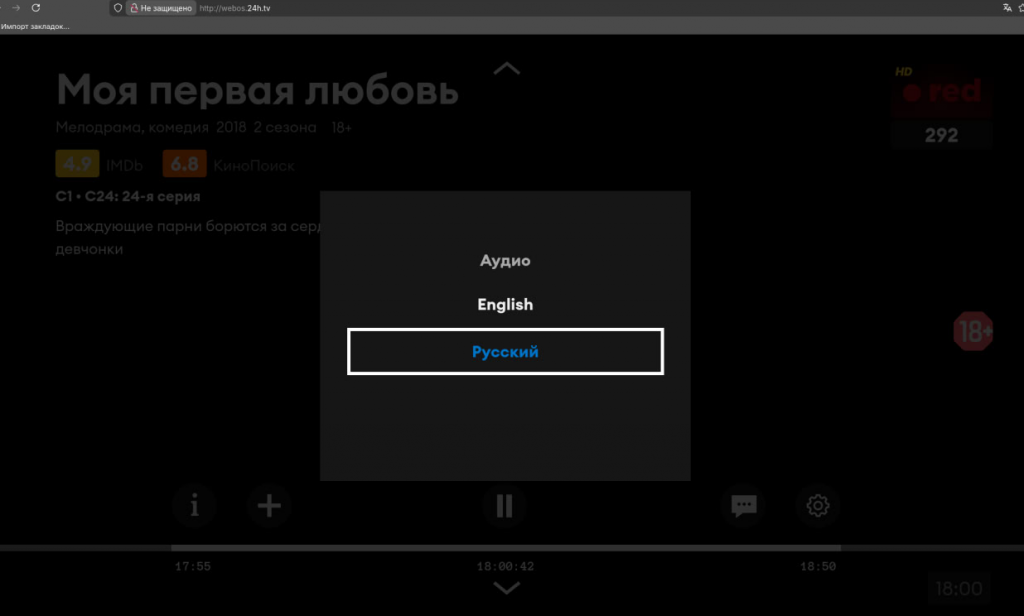
Task: Click the genre text Мелодрама, комедия
Action: point(132,127)
